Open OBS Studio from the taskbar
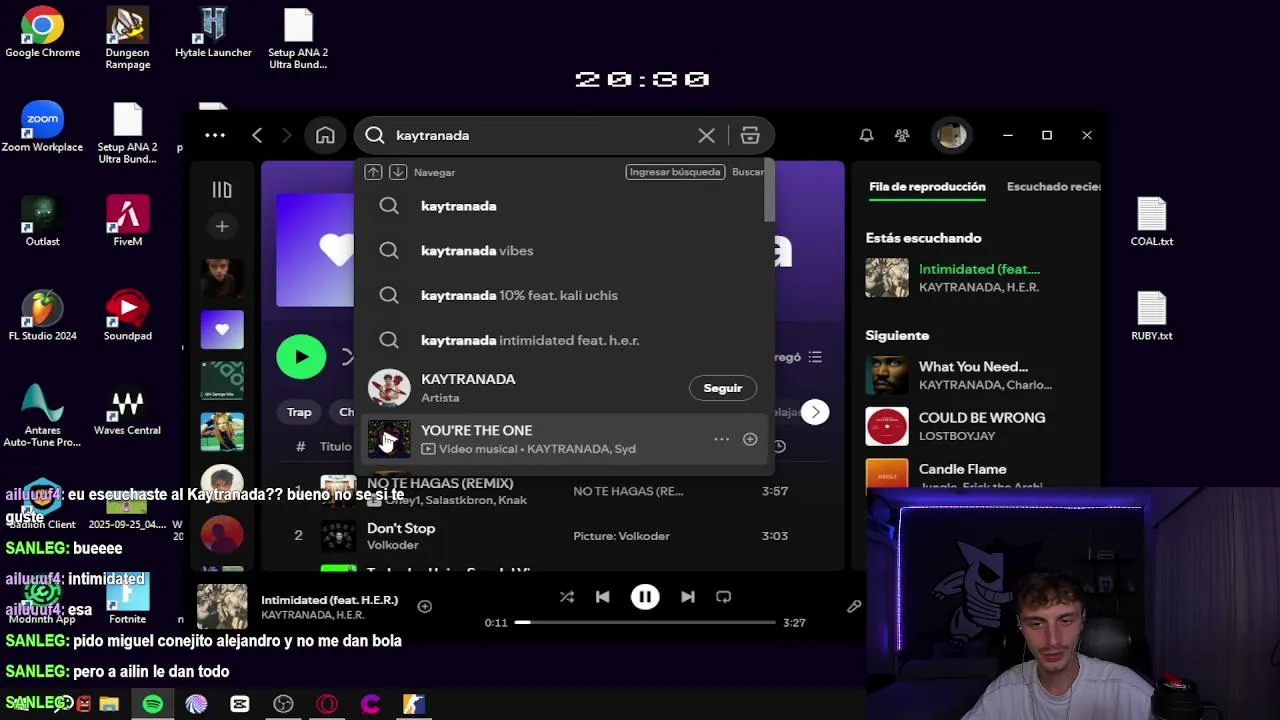 283,704
